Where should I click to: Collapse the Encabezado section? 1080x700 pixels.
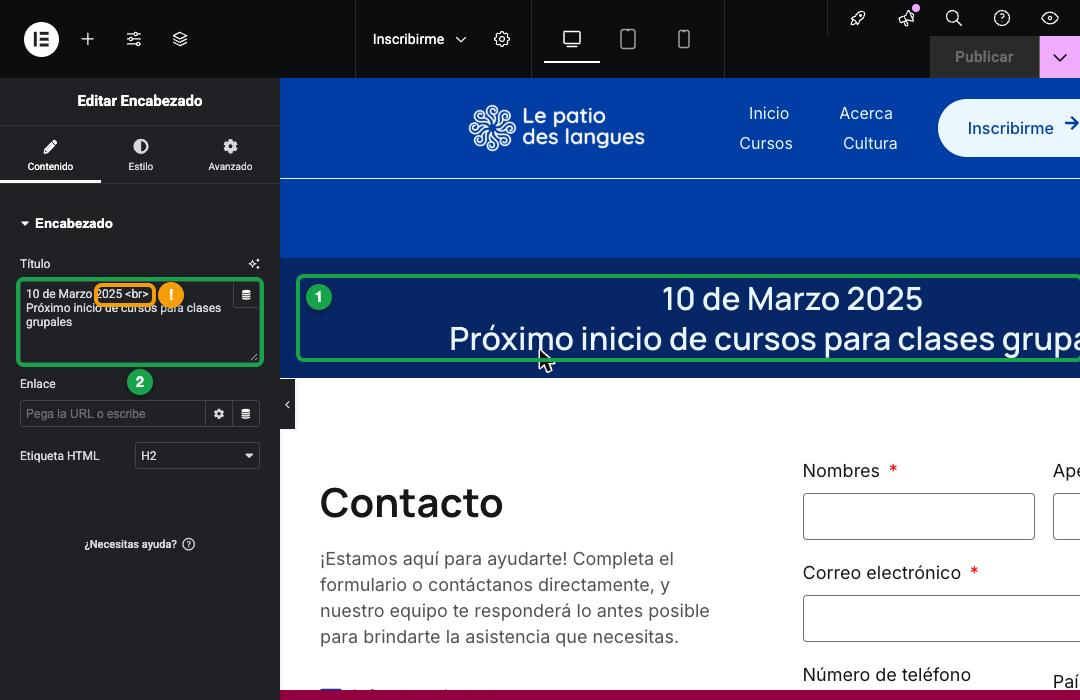[x=67, y=223]
